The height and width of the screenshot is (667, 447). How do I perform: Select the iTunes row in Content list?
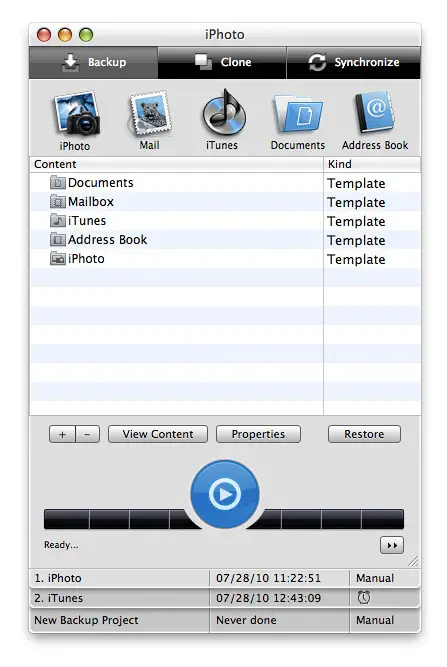(225, 221)
